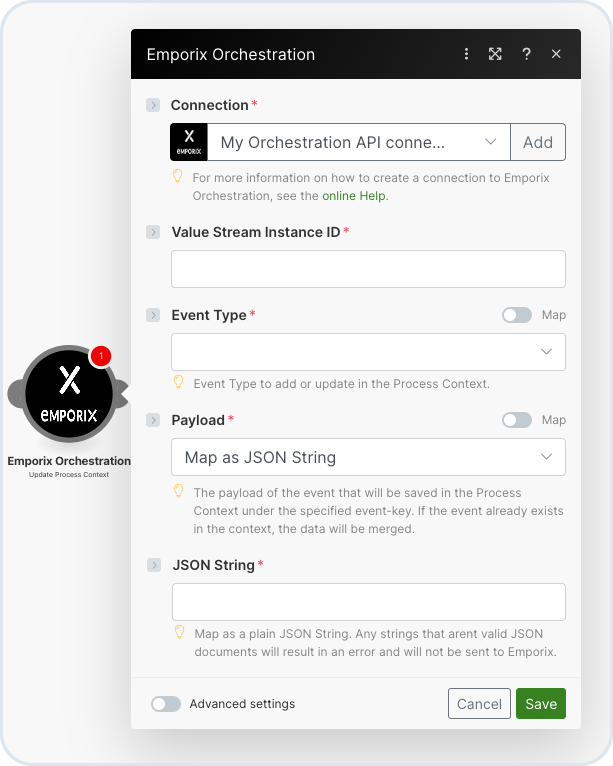
Task: Expand the dialog with fullscreen icon
Action: pos(495,54)
